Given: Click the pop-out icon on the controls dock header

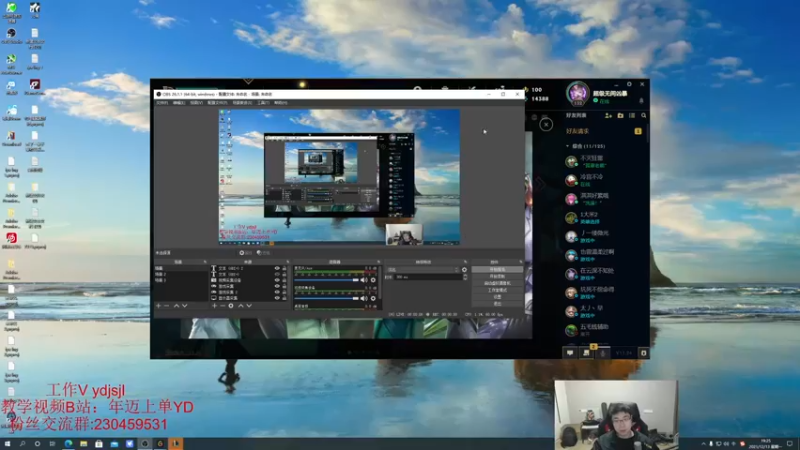Looking at the screenshot, I should click(x=520, y=262).
